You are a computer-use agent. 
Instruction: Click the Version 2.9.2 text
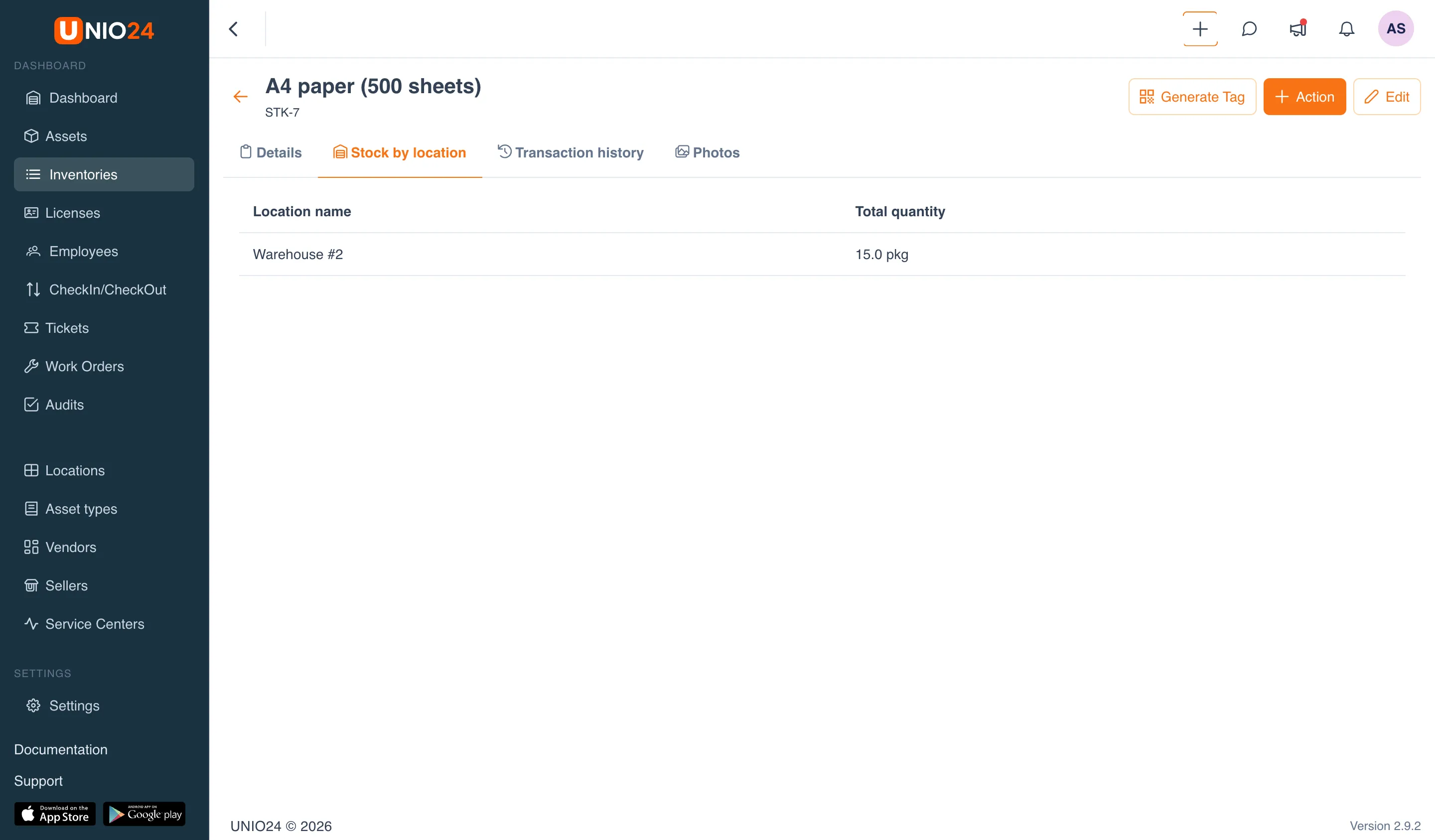(x=1385, y=826)
